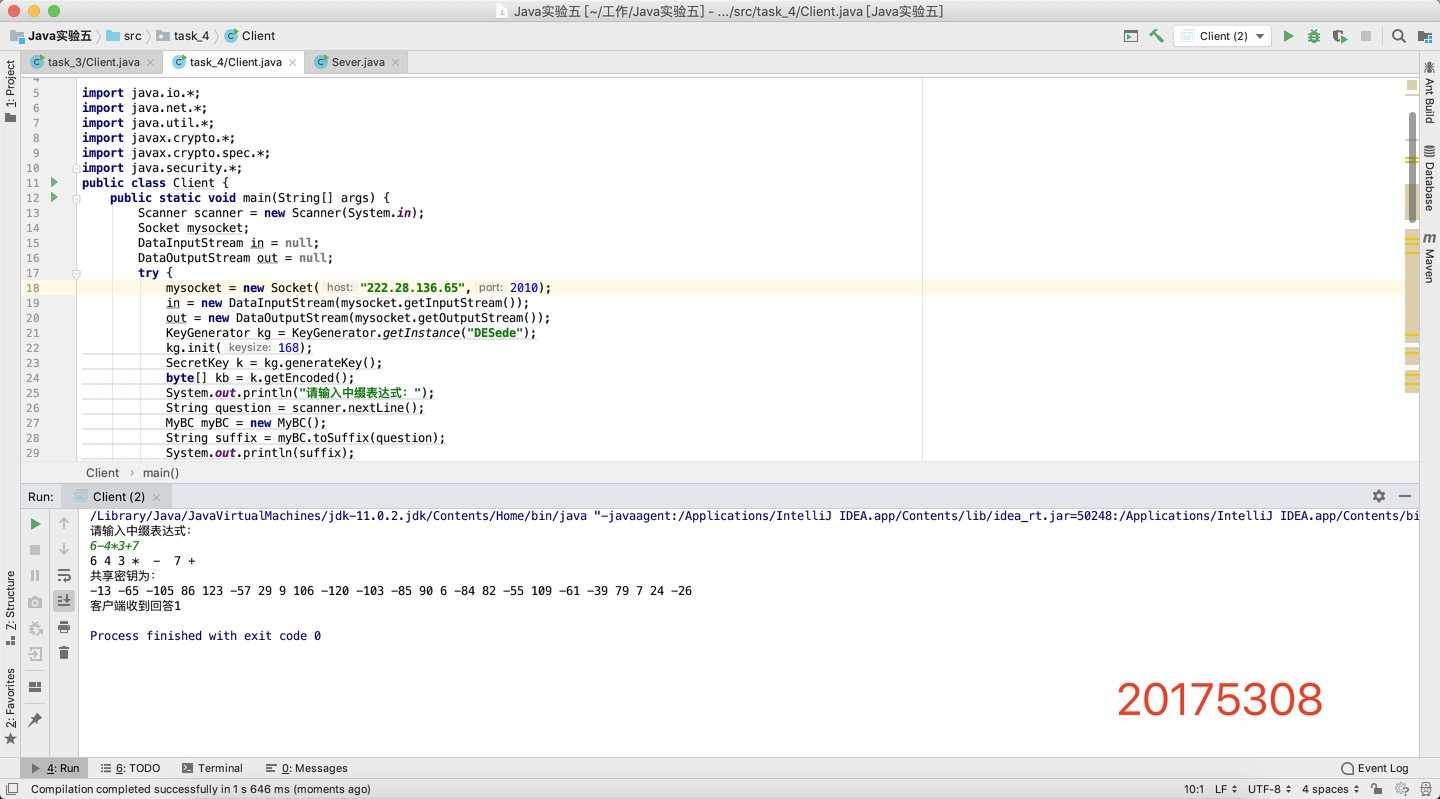This screenshot has height=799, width=1440.
Task: Open the Database side panel
Action: pos(1429,179)
